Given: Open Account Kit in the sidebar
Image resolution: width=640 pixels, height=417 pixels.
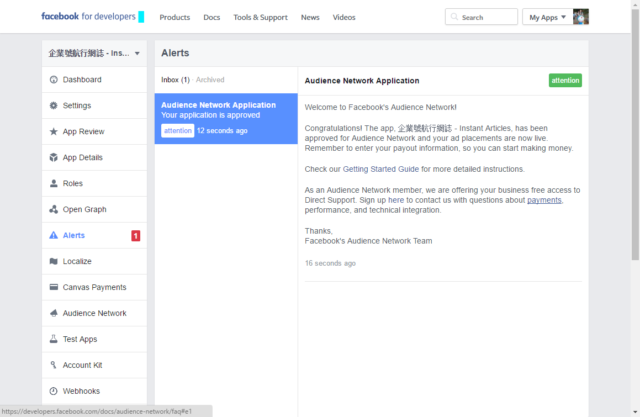Looking at the screenshot, I should click(x=94, y=365).
